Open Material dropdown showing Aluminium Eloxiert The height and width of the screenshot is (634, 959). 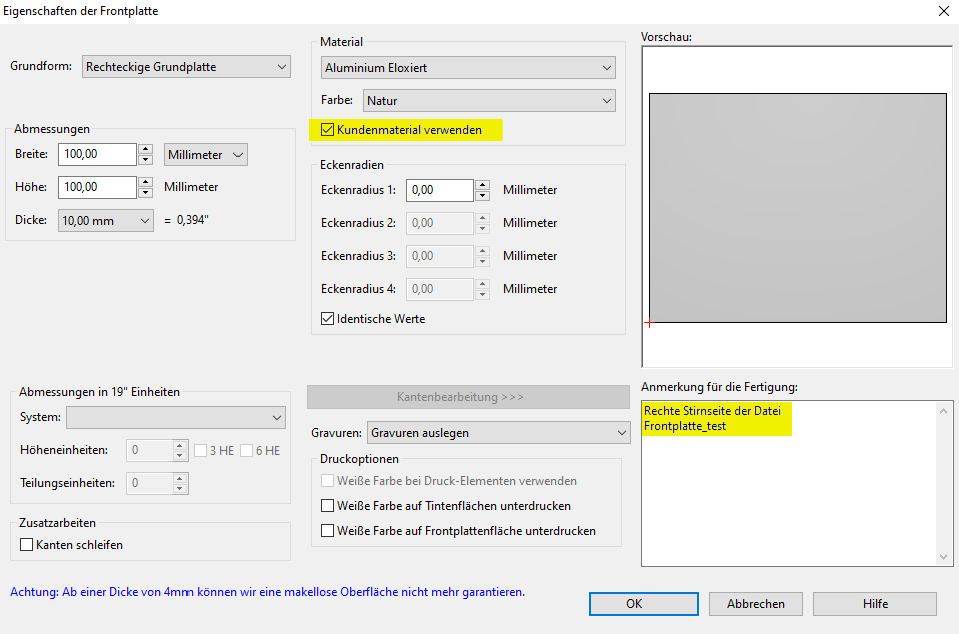click(x=468, y=68)
